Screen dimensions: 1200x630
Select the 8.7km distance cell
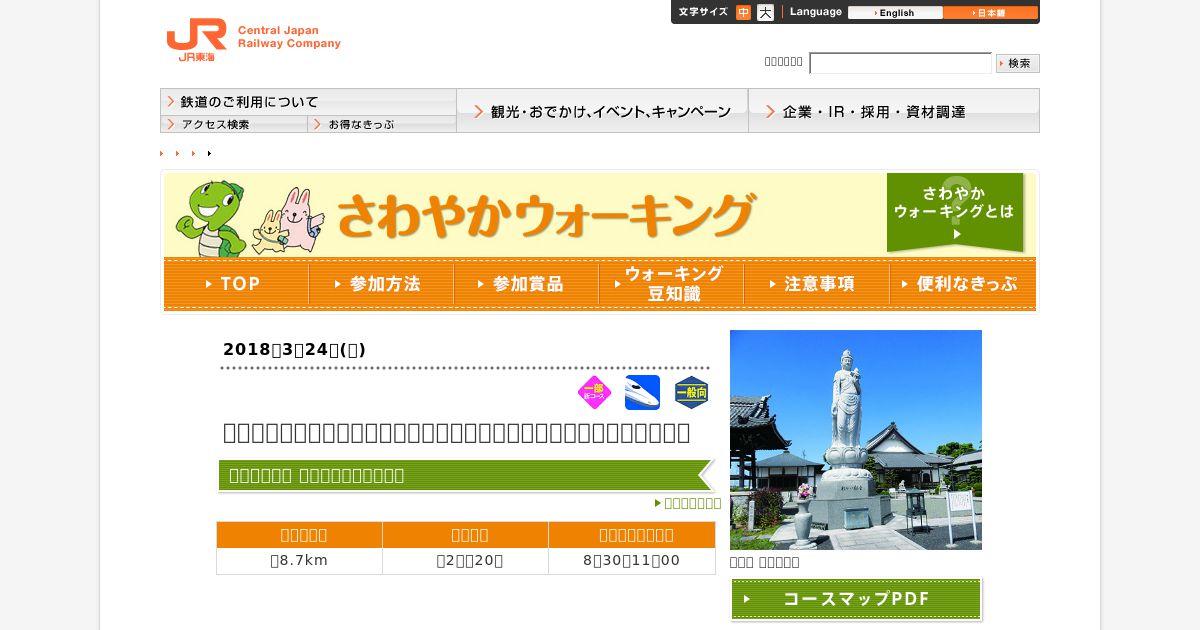[299, 560]
